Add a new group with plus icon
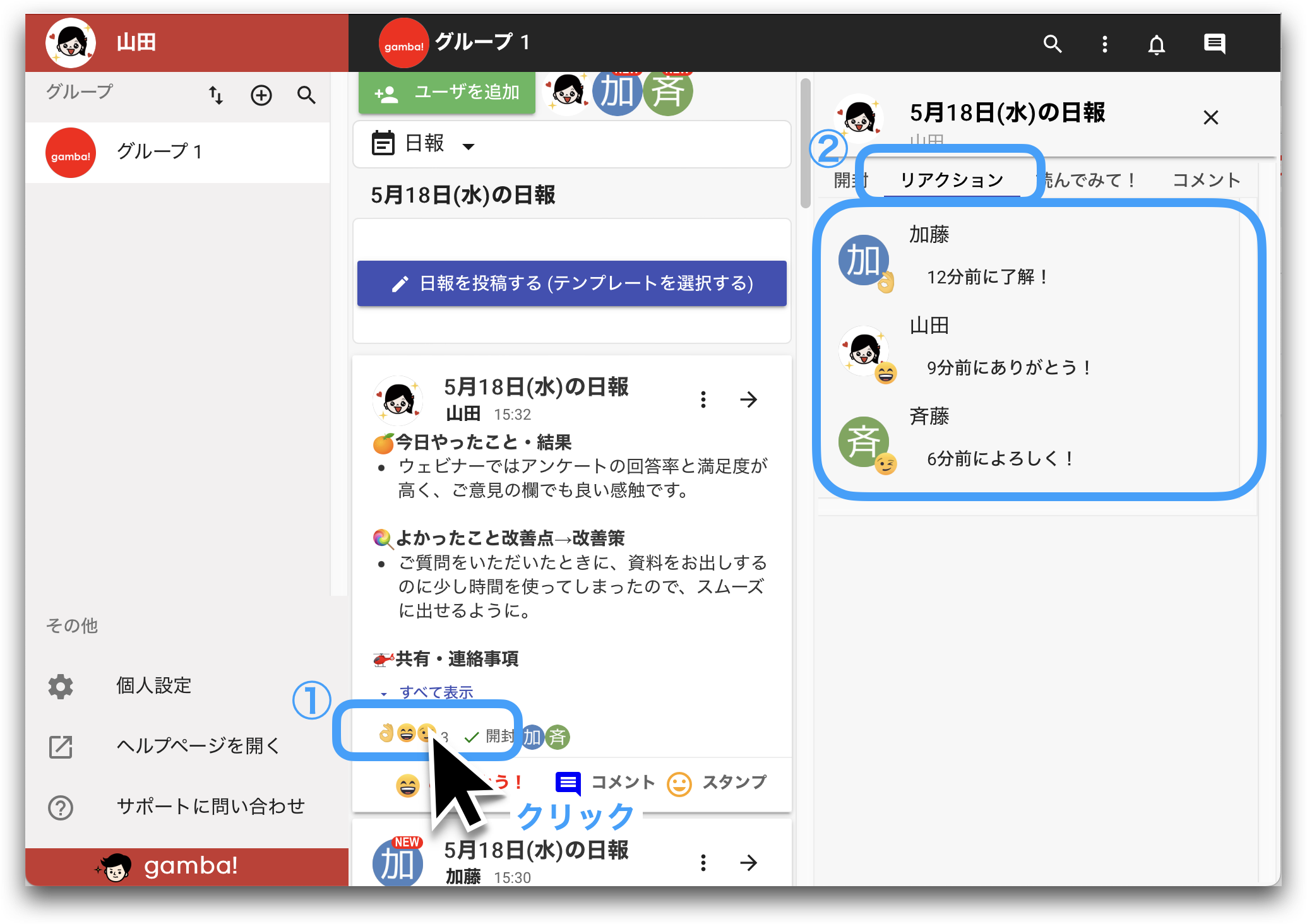The height and width of the screenshot is (924, 1307). (x=261, y=95)
